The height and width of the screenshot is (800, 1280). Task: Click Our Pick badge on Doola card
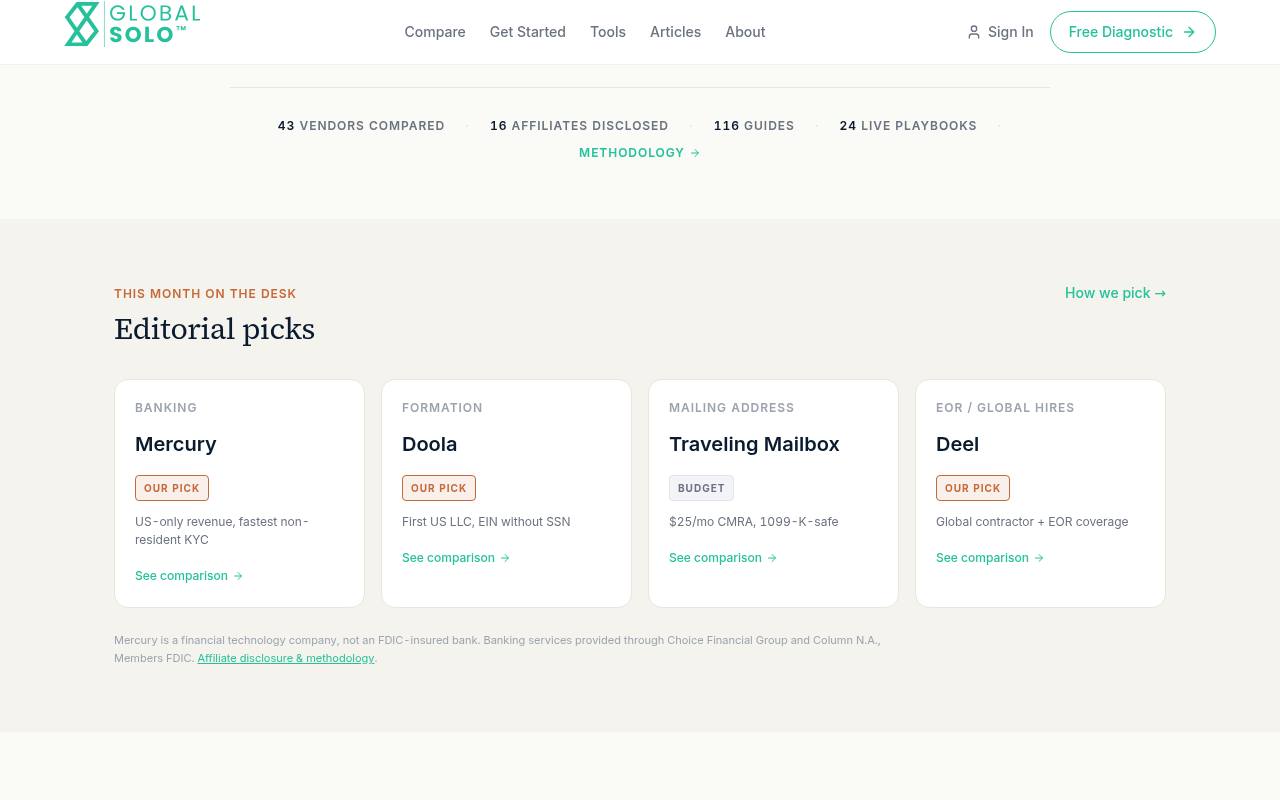[x=439, y=488]
